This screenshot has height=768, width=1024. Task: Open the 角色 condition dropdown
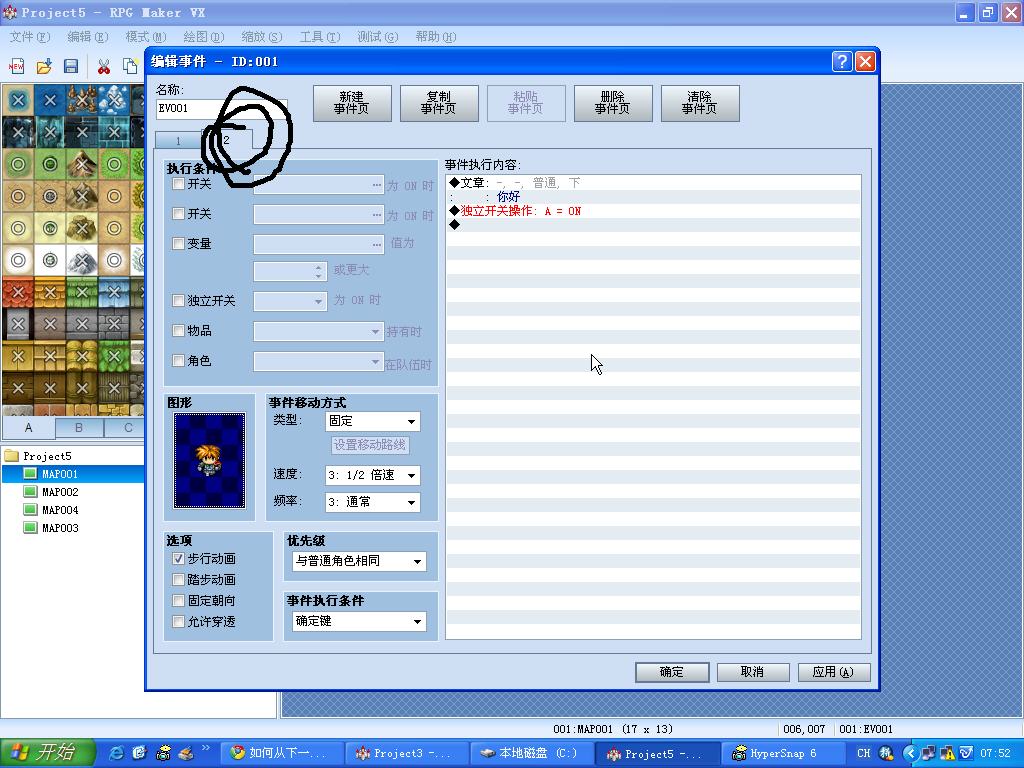318,361
